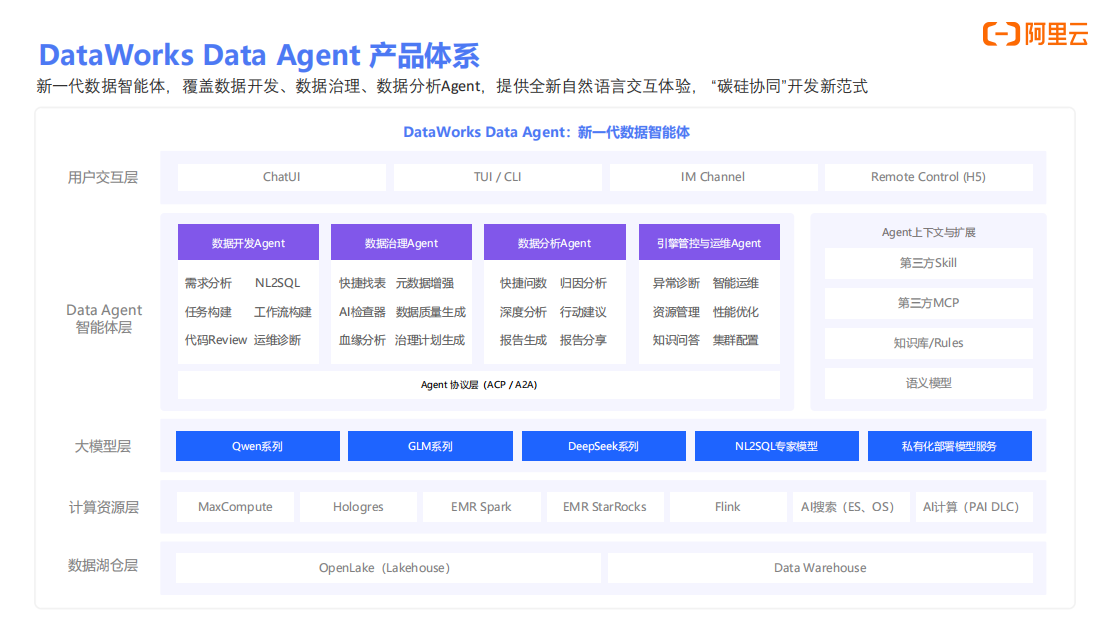This screenshot has width=1107, height=621.
Task: Select the 第三方Skill box
Action: (928, 263)
